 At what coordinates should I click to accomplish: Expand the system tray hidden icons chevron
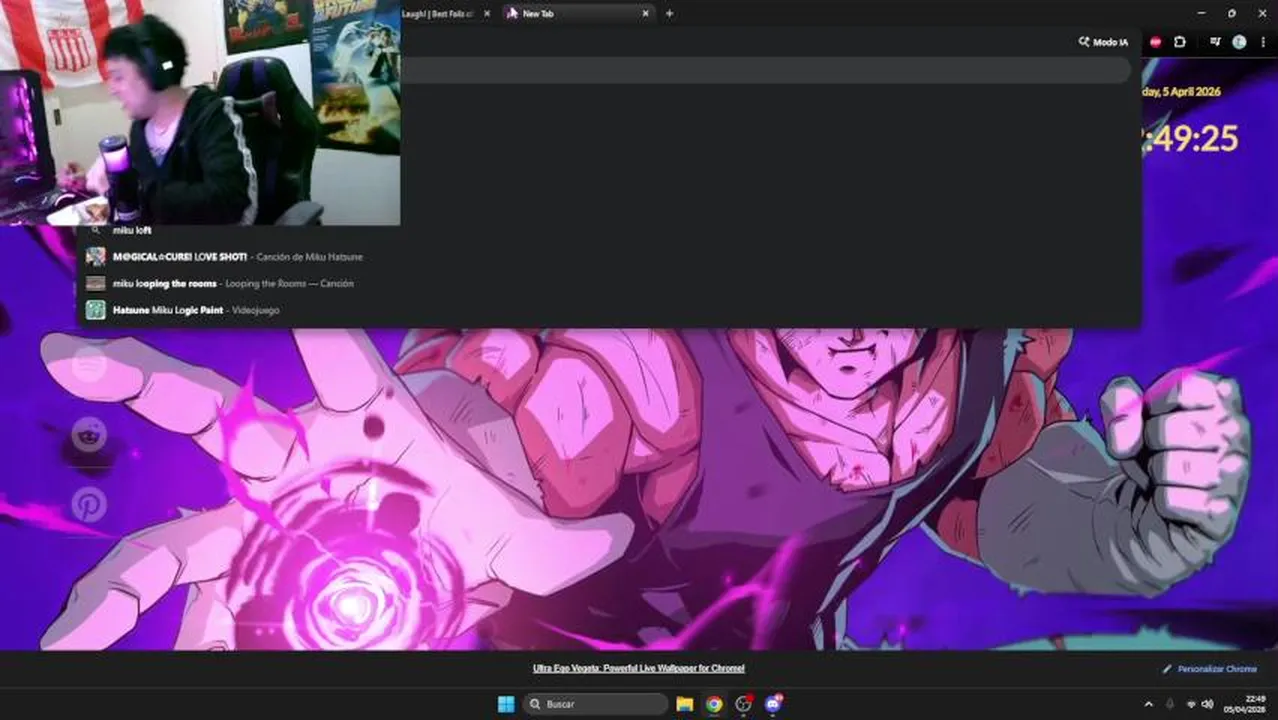coord(1148,704)
